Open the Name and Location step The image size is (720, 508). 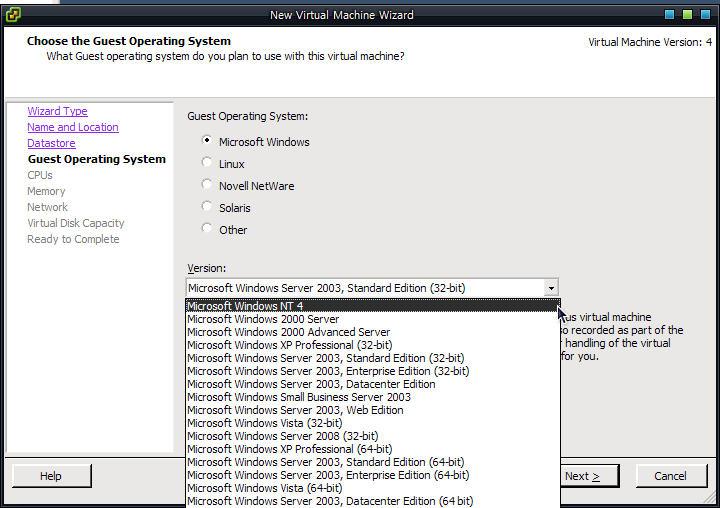73,127
